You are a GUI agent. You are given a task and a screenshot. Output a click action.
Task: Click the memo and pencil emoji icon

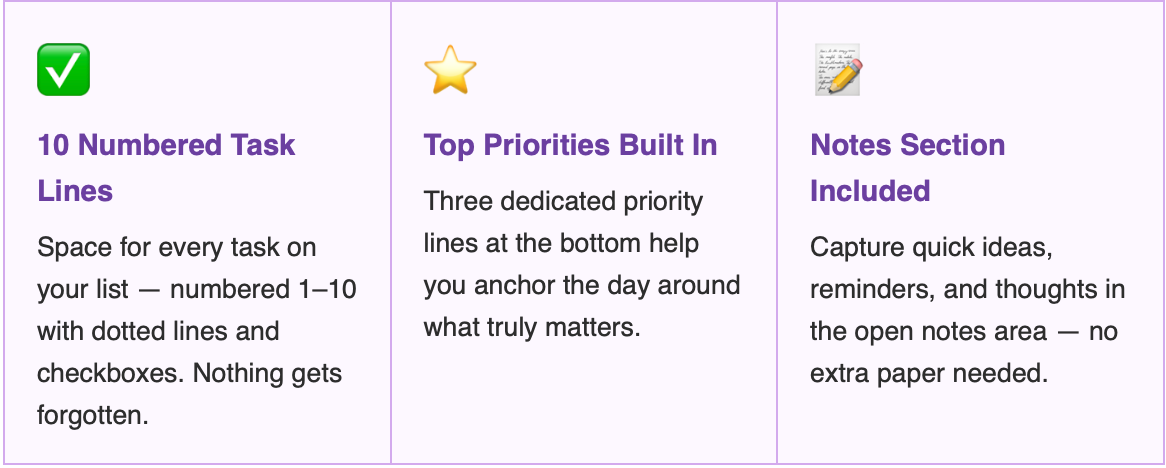838,69
